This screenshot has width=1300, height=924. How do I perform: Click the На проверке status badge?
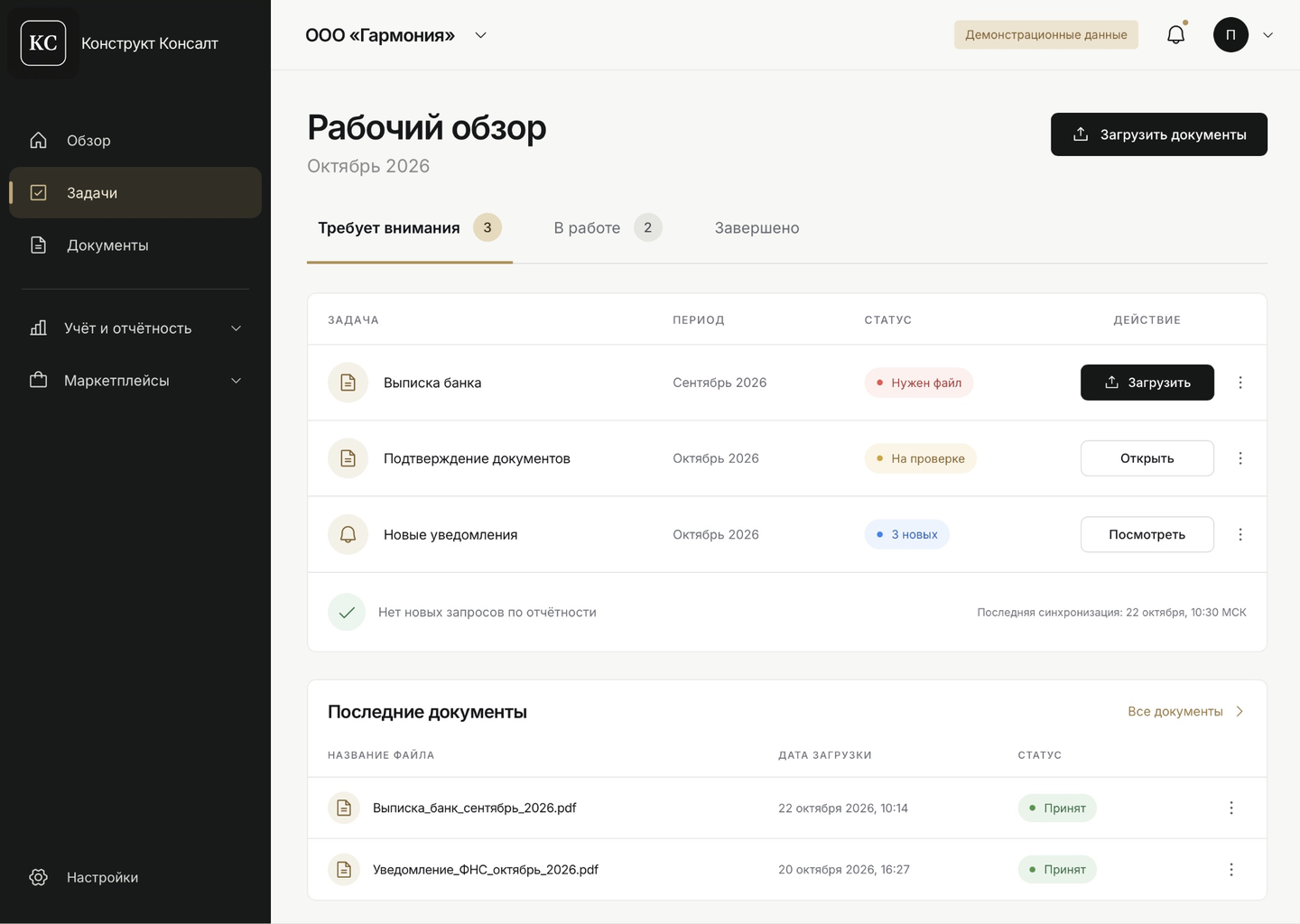tap(921, 458)
